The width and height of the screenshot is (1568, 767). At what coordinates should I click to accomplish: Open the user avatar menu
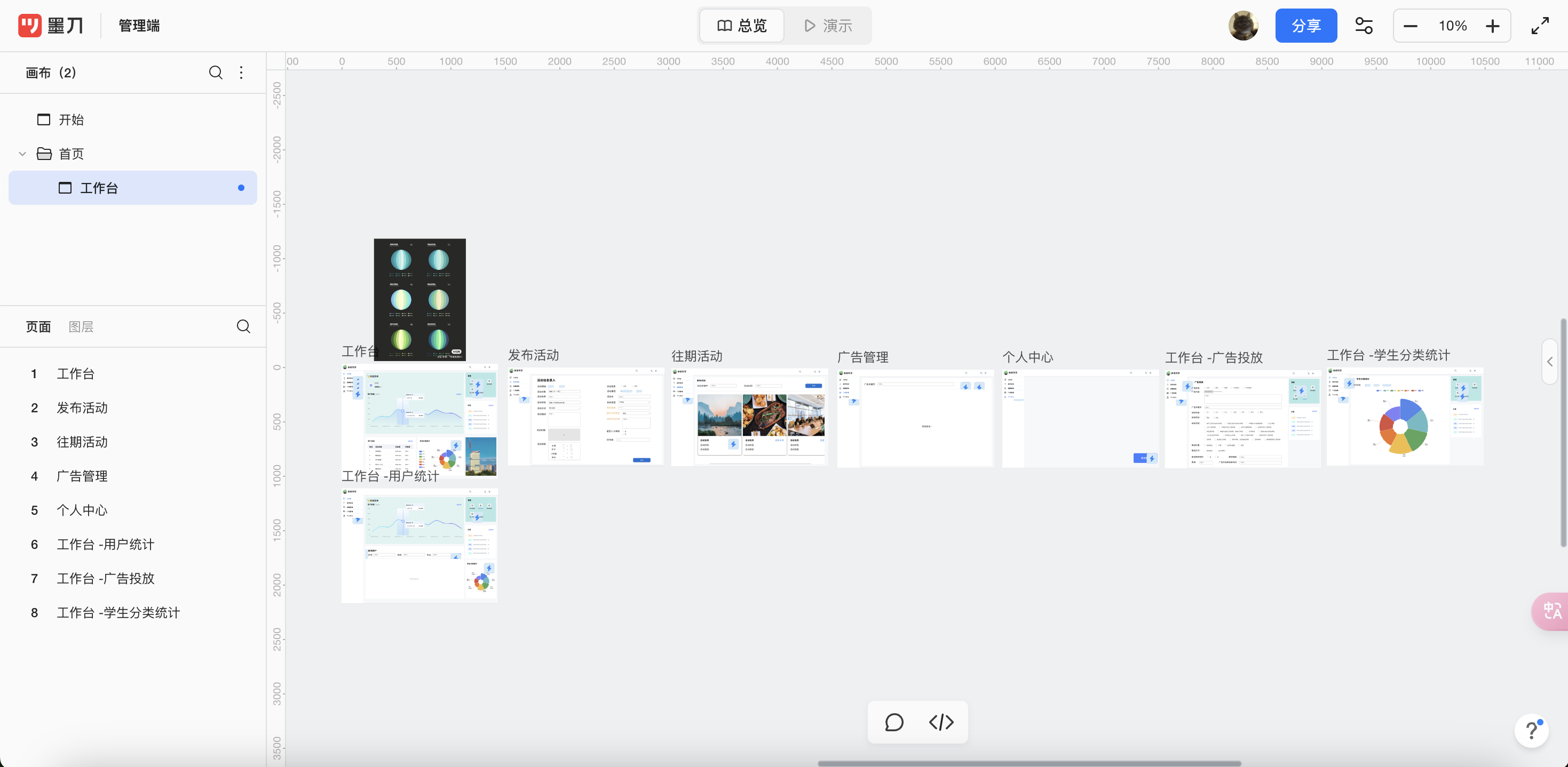(x=1243, y=26)
